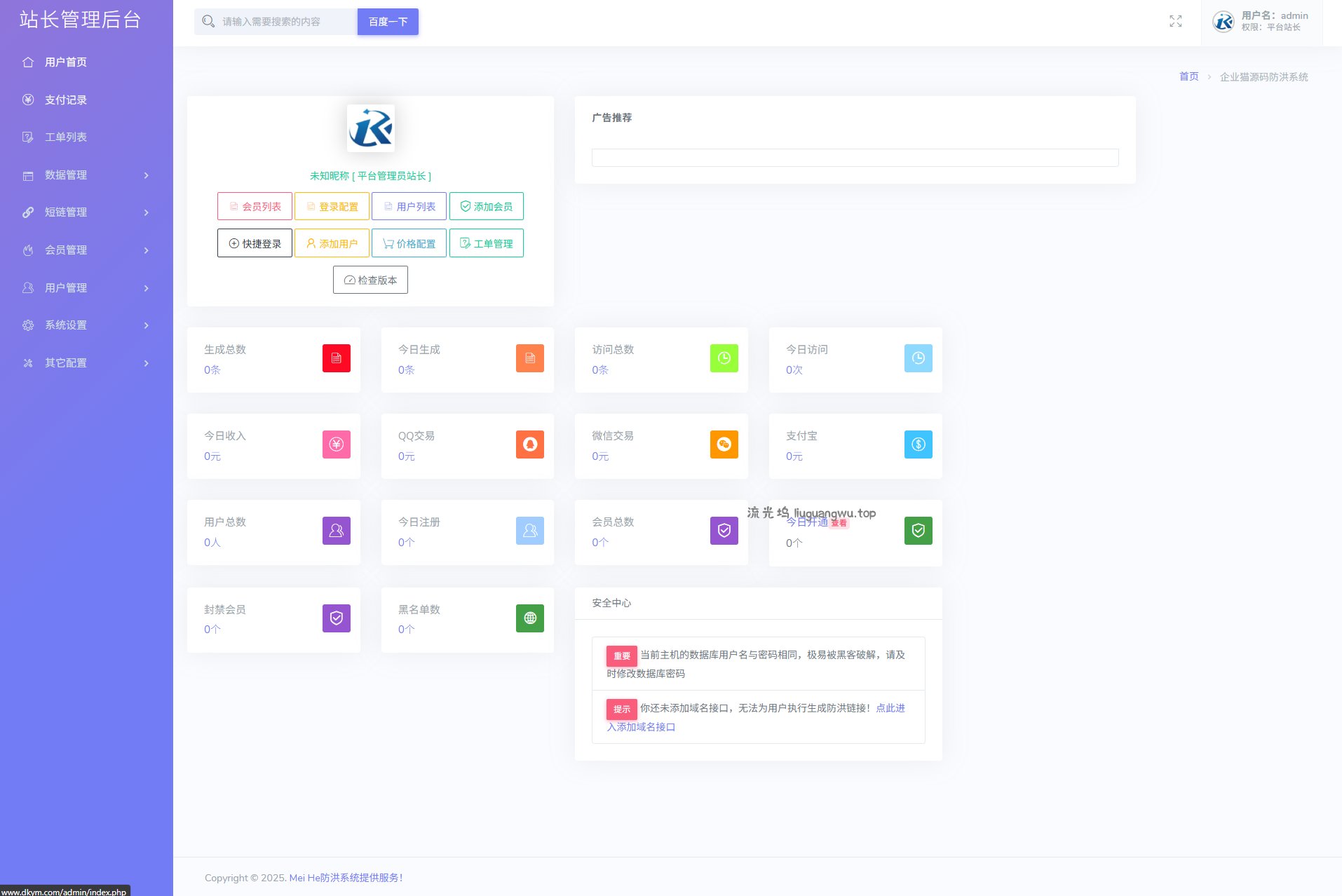Viewport: 1342px width, 896px height.
Task: Expand the 数据管理 sidebar menu
Action: coord(86,175)
